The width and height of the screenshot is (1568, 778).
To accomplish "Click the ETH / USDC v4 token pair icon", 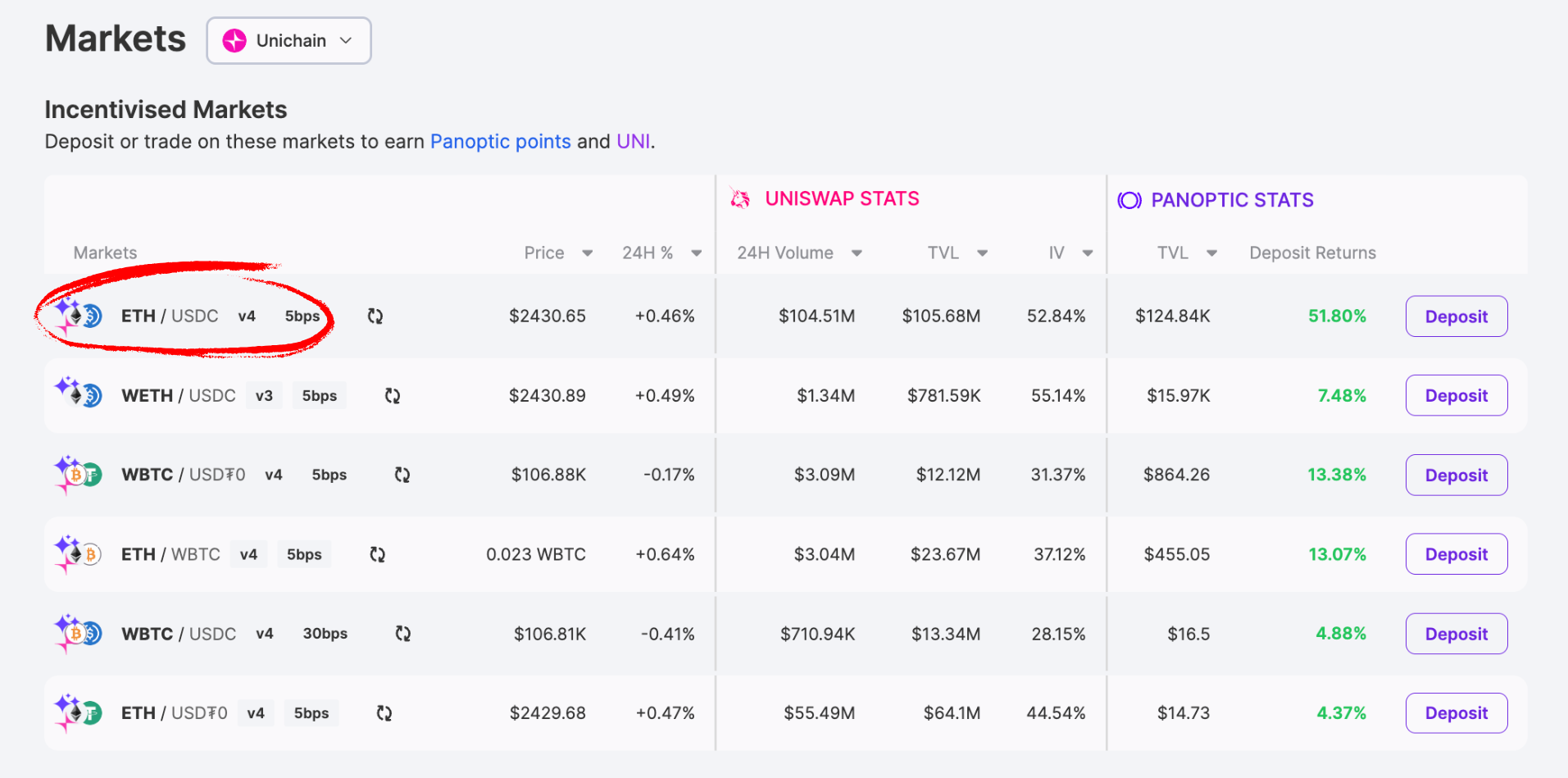I will 78,316.
